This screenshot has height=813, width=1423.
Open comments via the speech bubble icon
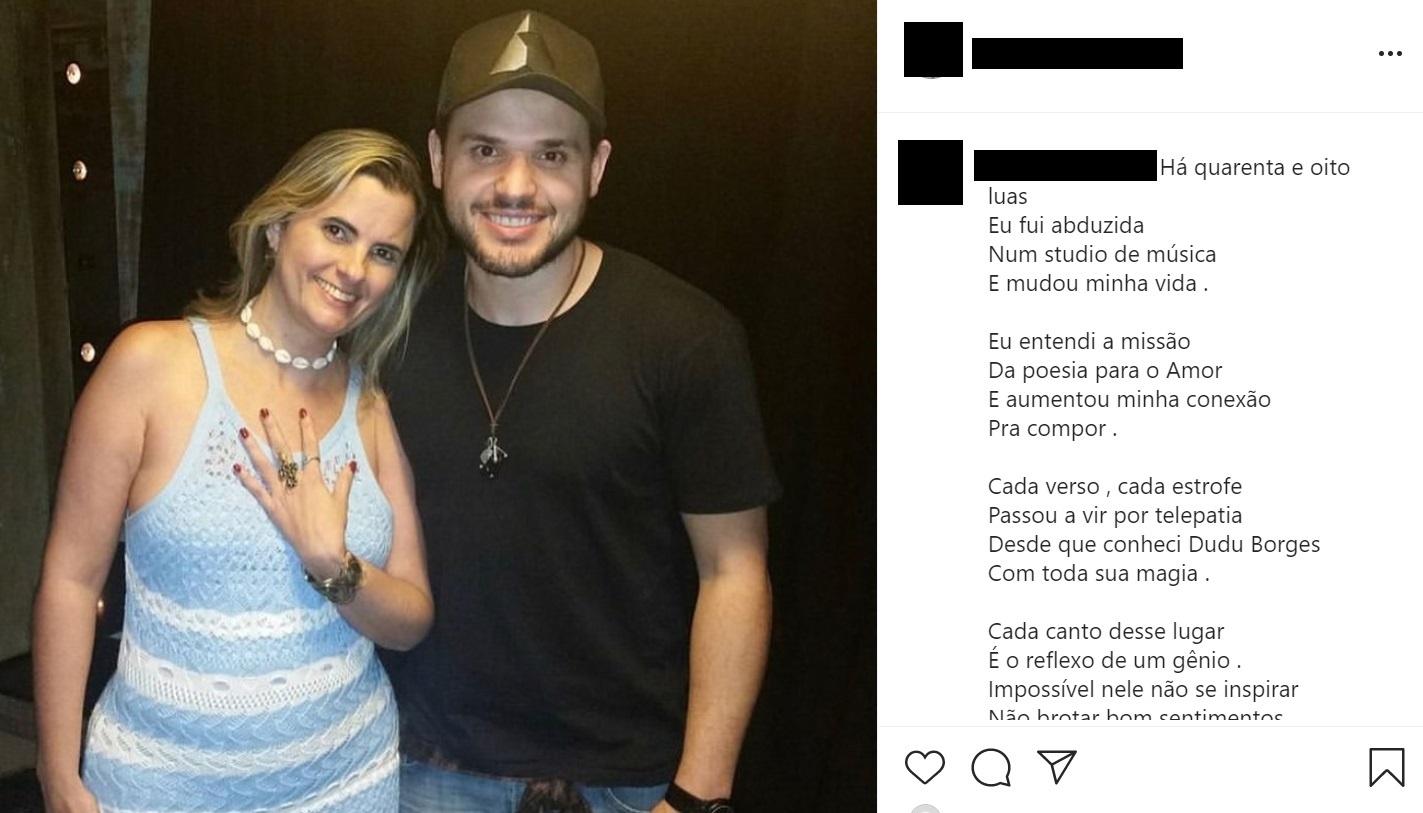click(990, 767)
